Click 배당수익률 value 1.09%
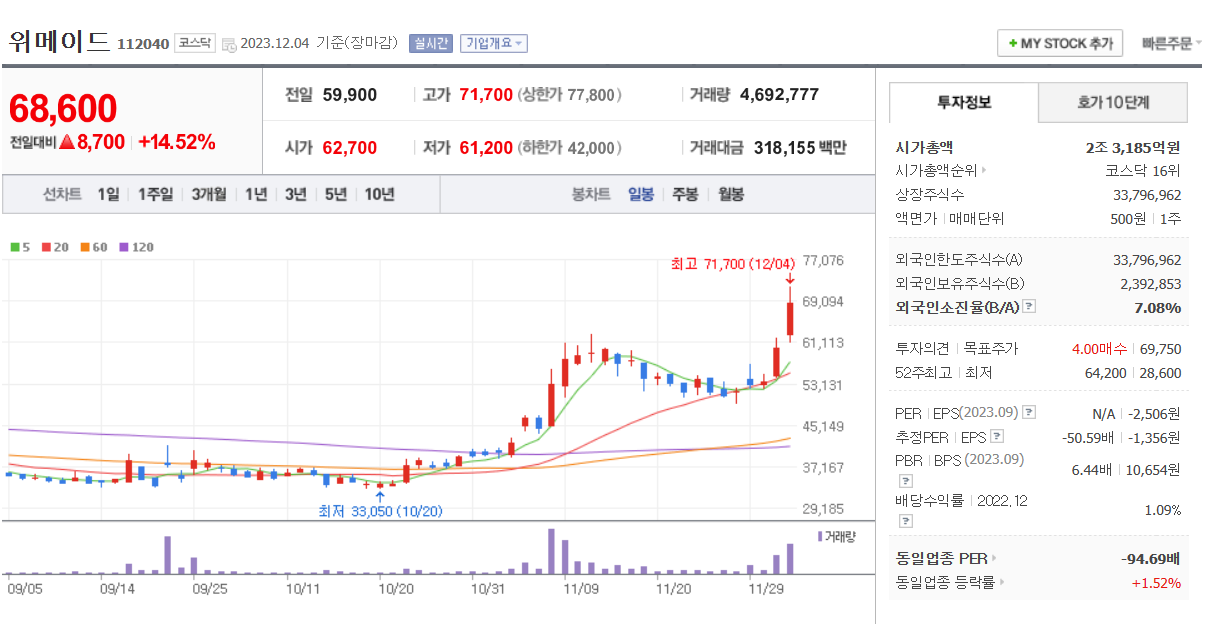Image resolution: width=1205 pixels, height=624 pixels. click(x=1163, y=510)
